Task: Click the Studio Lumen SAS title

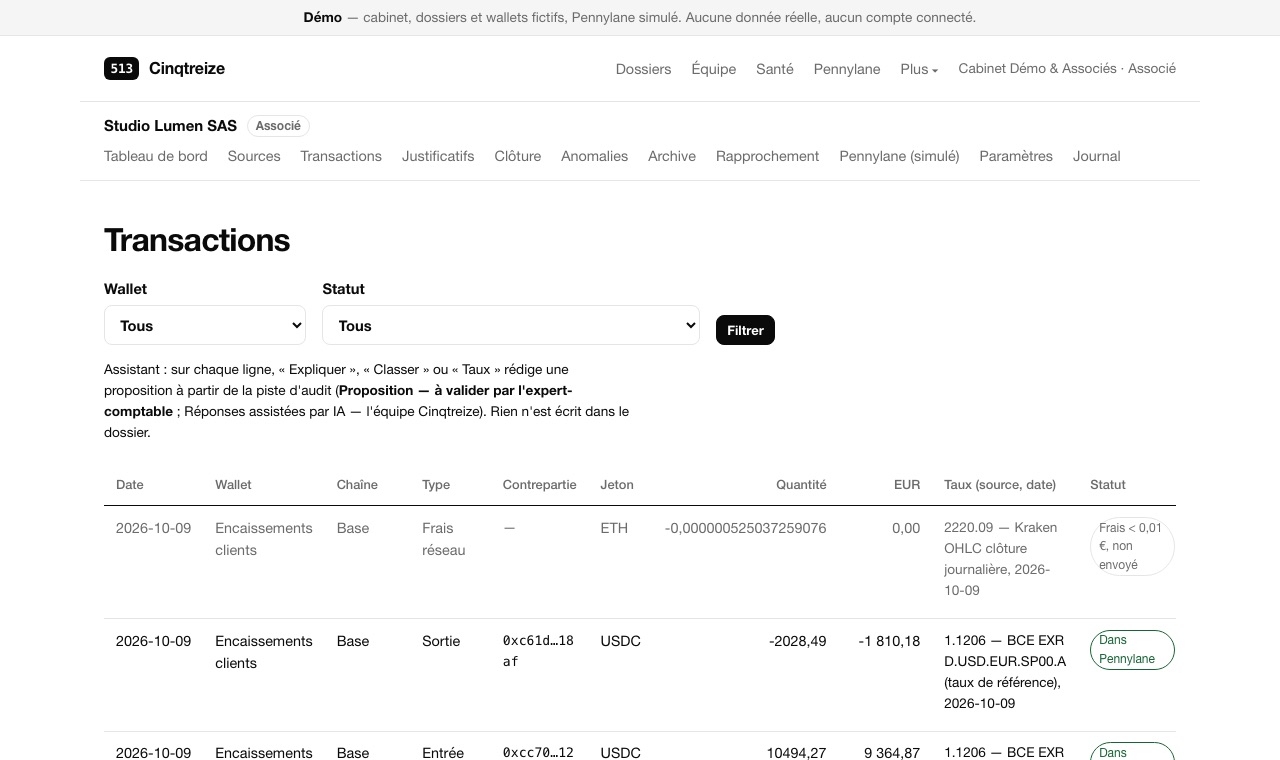Action: pyautogui.click(x=170, y=125)
